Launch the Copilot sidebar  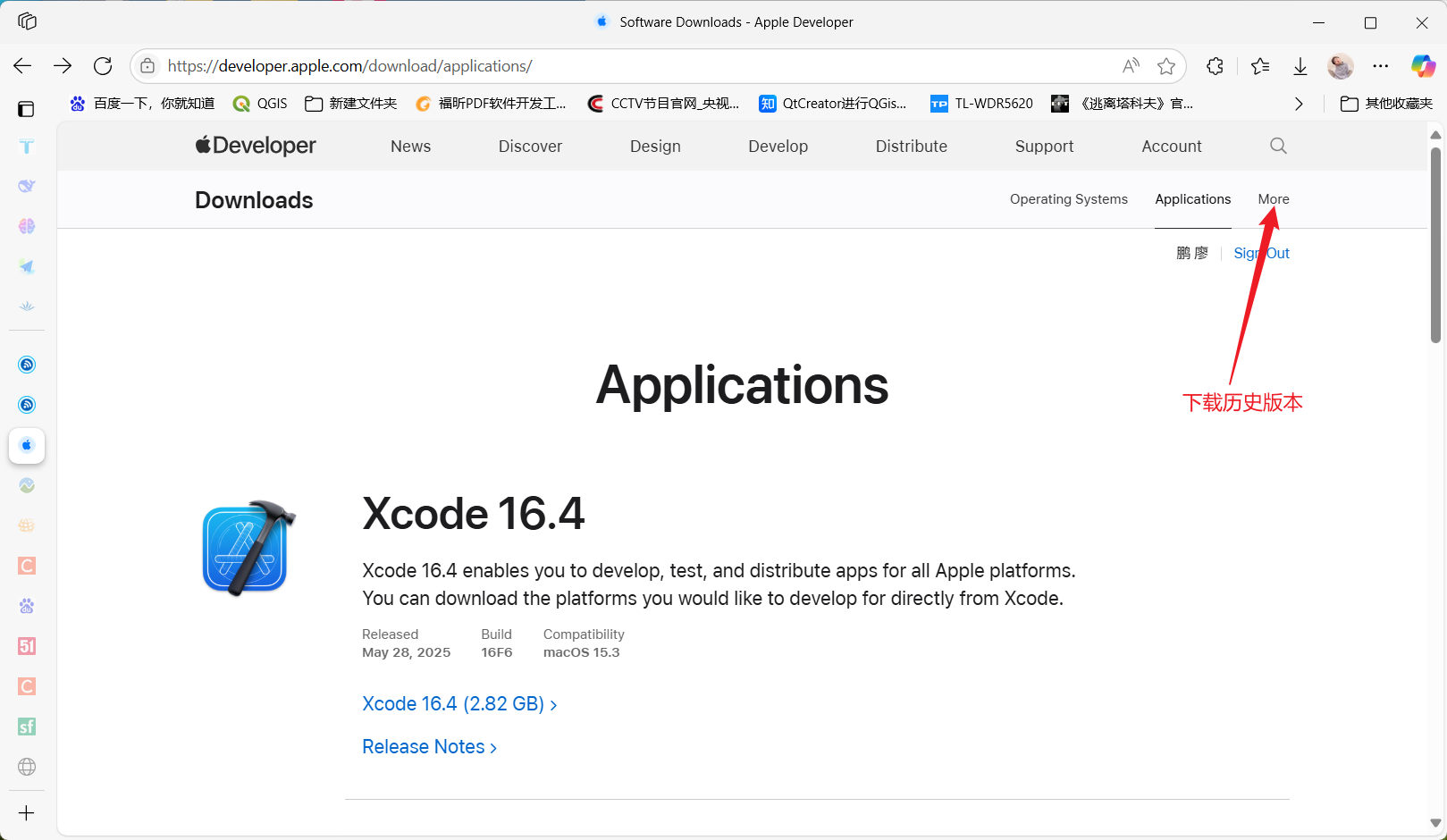pyautogui.click(x=1423, y=66)
